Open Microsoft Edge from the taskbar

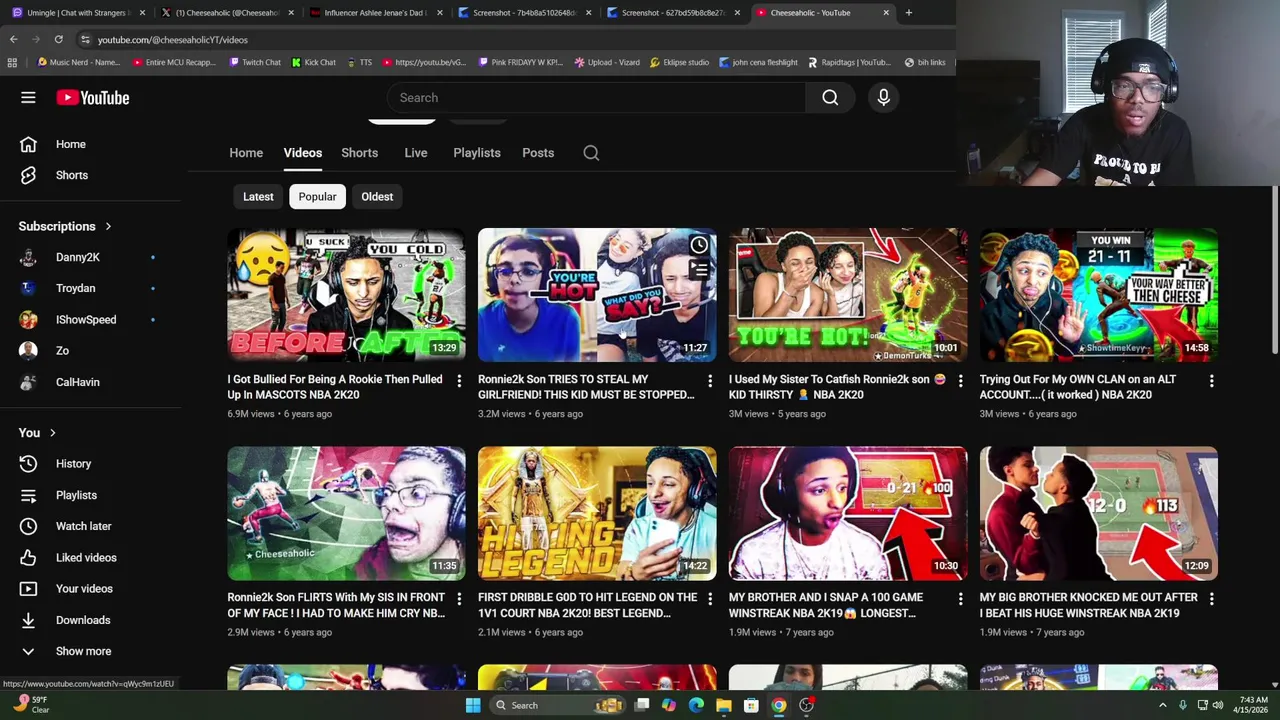click(696, 705)
